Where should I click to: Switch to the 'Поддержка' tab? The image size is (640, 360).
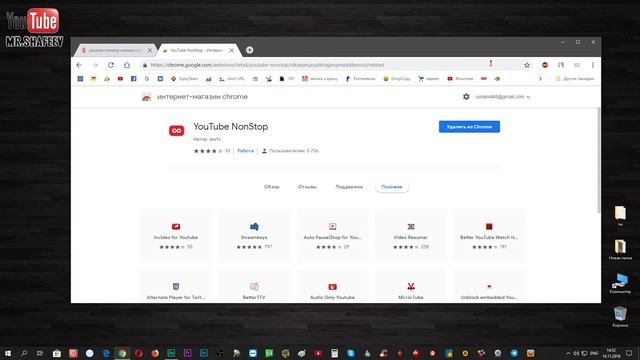click(349, 187)
